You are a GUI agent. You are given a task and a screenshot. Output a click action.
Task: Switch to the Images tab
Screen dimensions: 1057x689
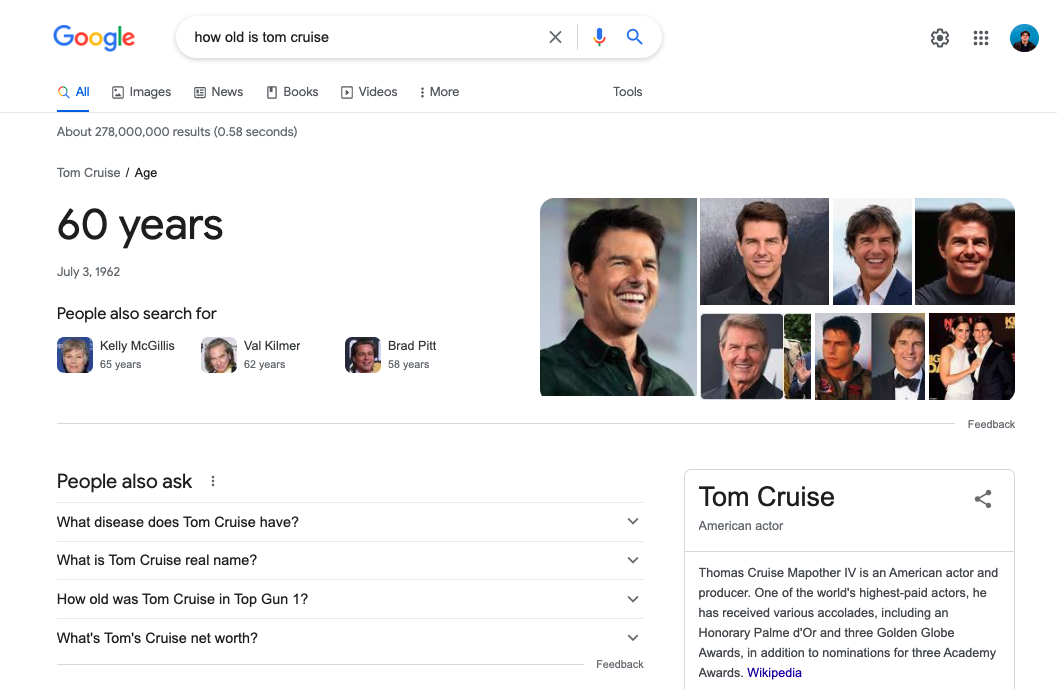[x=141, y=92]
